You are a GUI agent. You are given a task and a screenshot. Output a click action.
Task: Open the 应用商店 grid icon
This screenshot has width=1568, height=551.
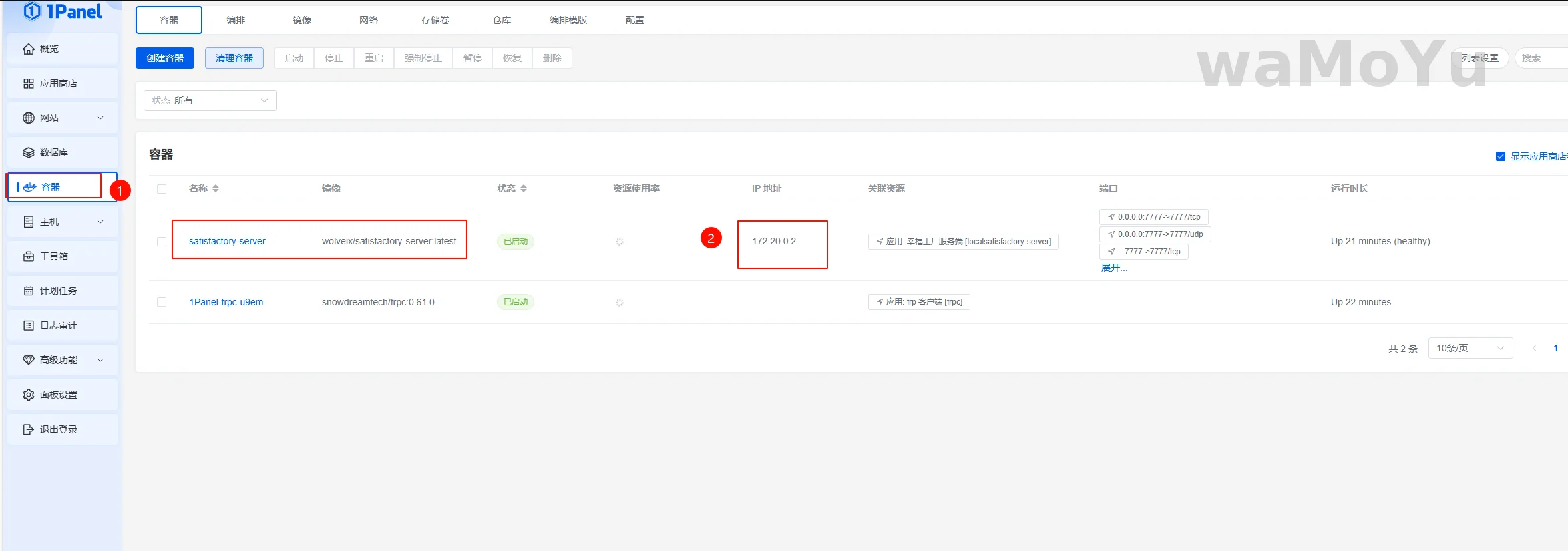pos(29,83)
